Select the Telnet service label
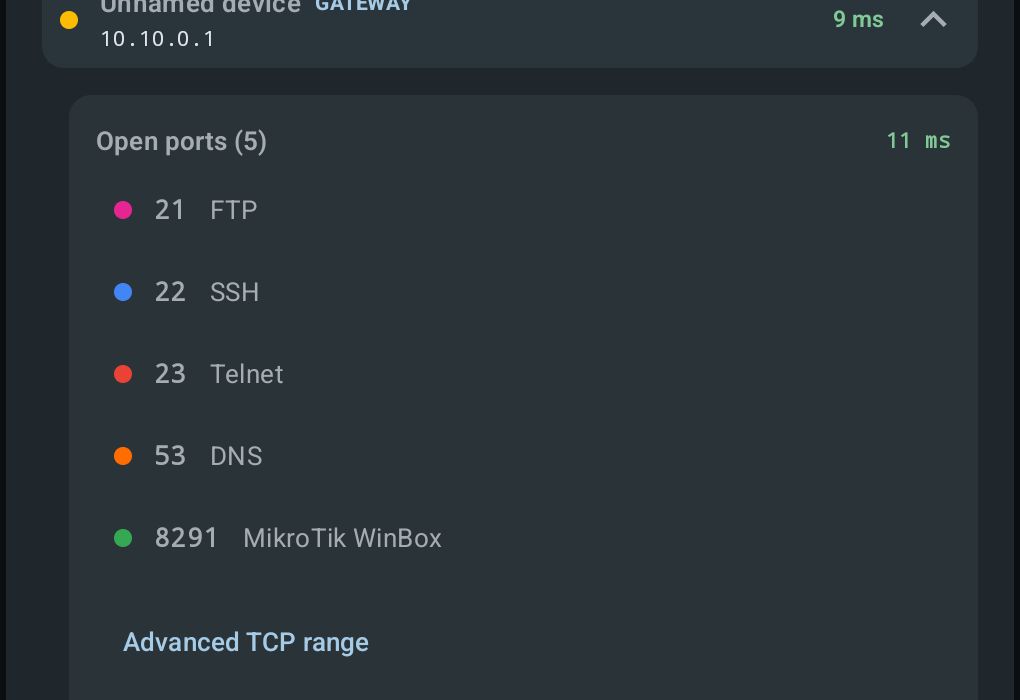 [x=247, y=374]
